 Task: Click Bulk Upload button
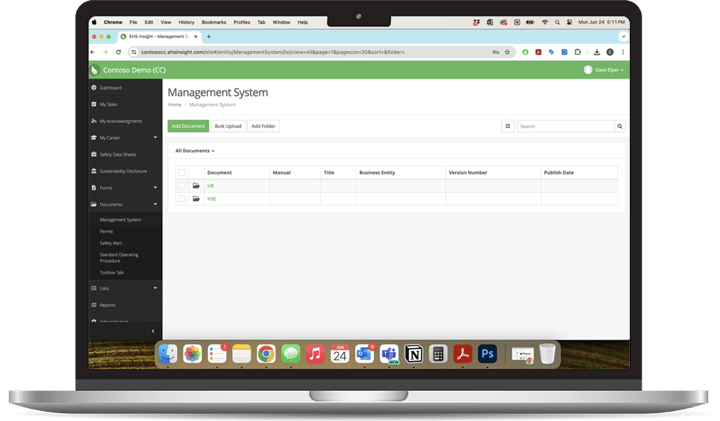click(x=228, y=126)
